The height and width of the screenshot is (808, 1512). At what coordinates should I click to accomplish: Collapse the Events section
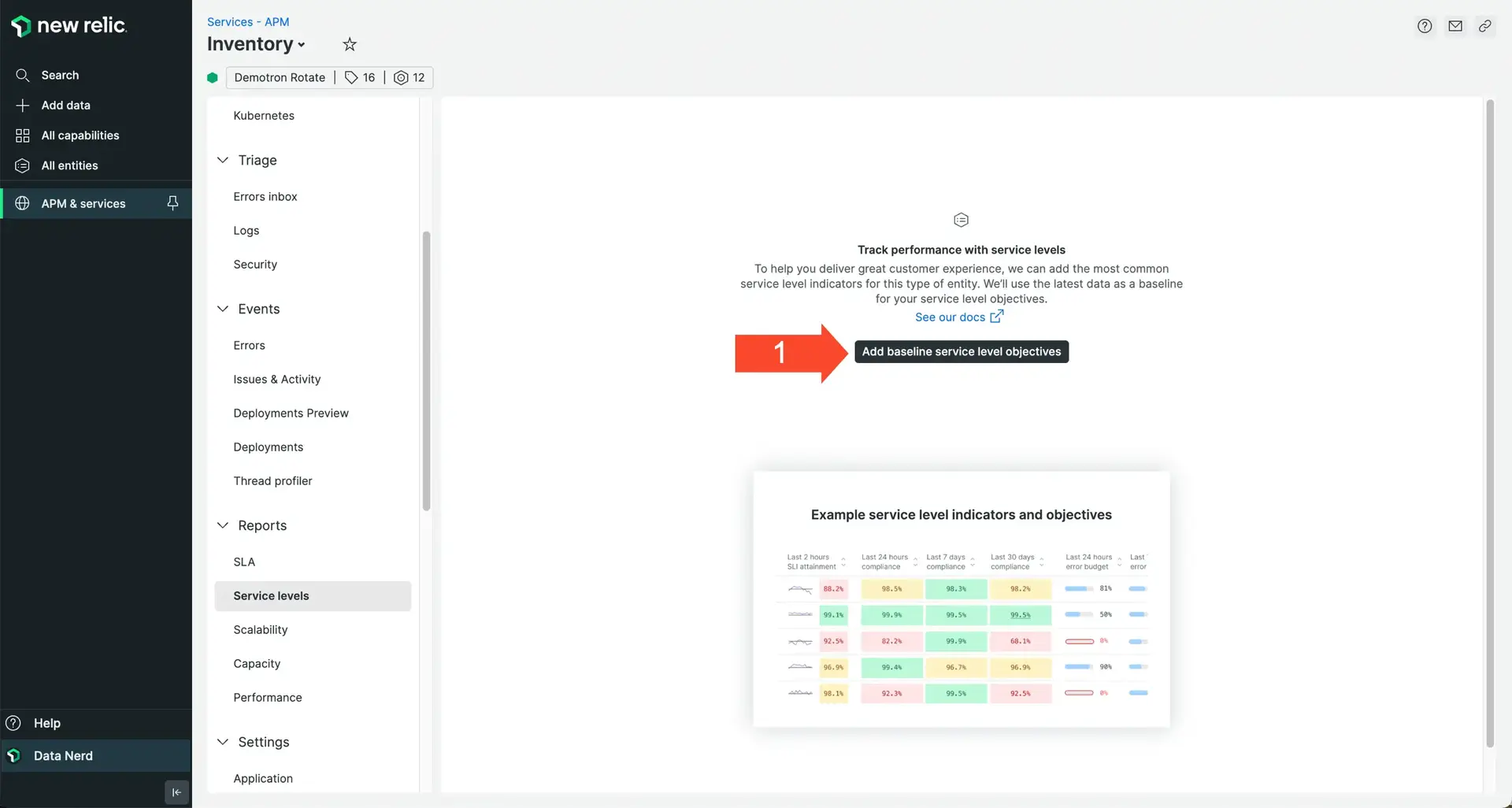point(223,309)
